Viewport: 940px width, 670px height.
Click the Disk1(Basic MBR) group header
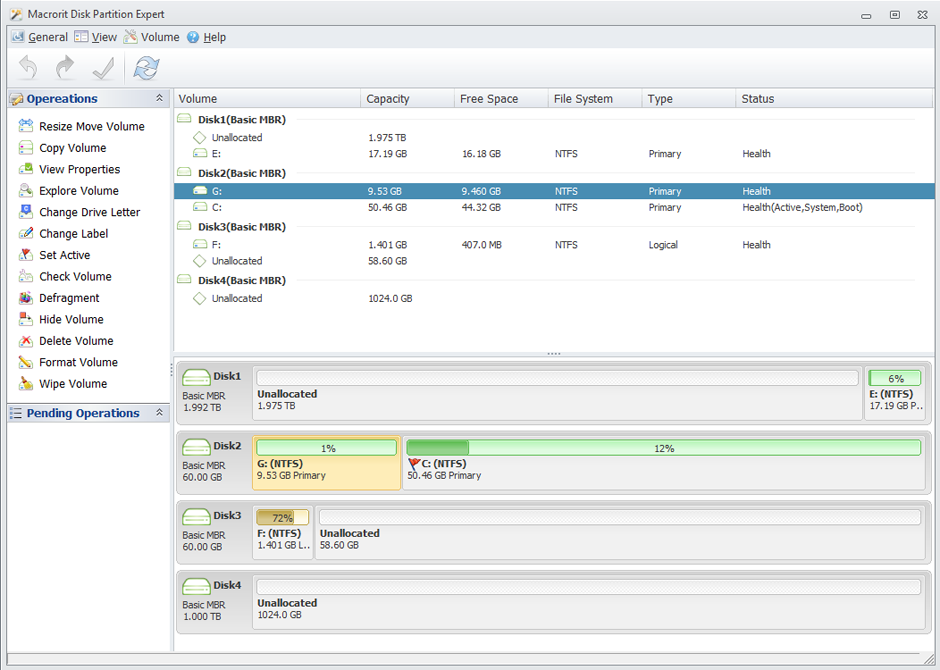242,119
